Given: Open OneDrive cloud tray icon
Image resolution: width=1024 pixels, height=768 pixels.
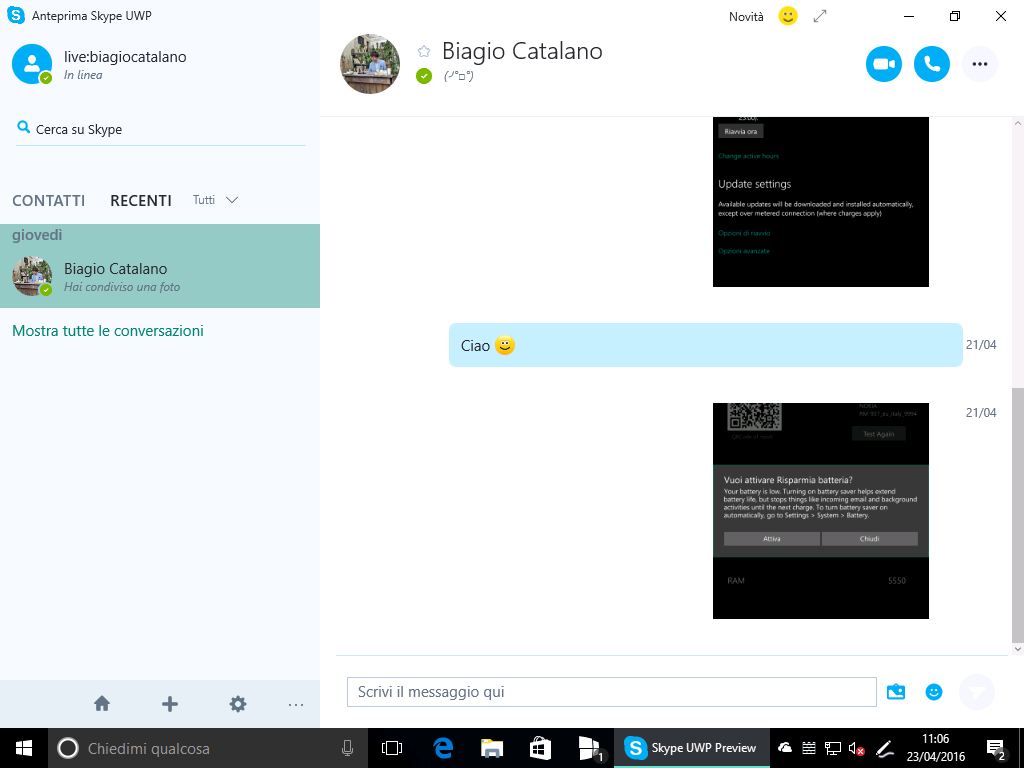Looking at the screenshot, I should tap(785, 748).
